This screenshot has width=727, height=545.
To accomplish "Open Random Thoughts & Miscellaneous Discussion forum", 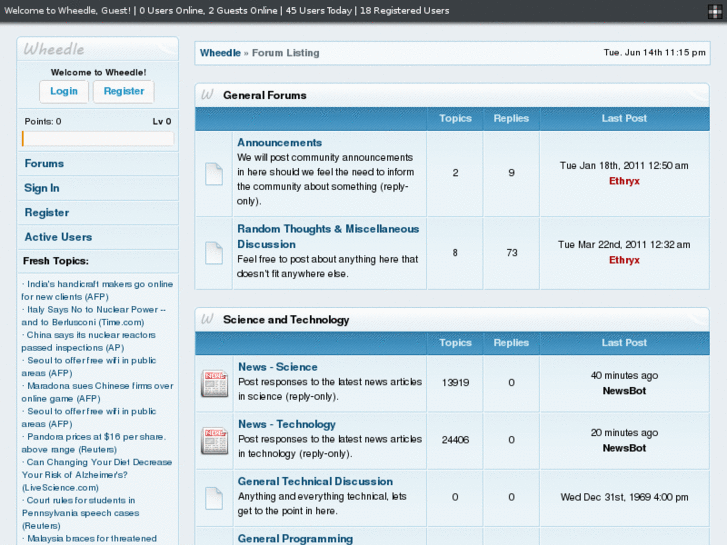I will click(x=328, y=237).
